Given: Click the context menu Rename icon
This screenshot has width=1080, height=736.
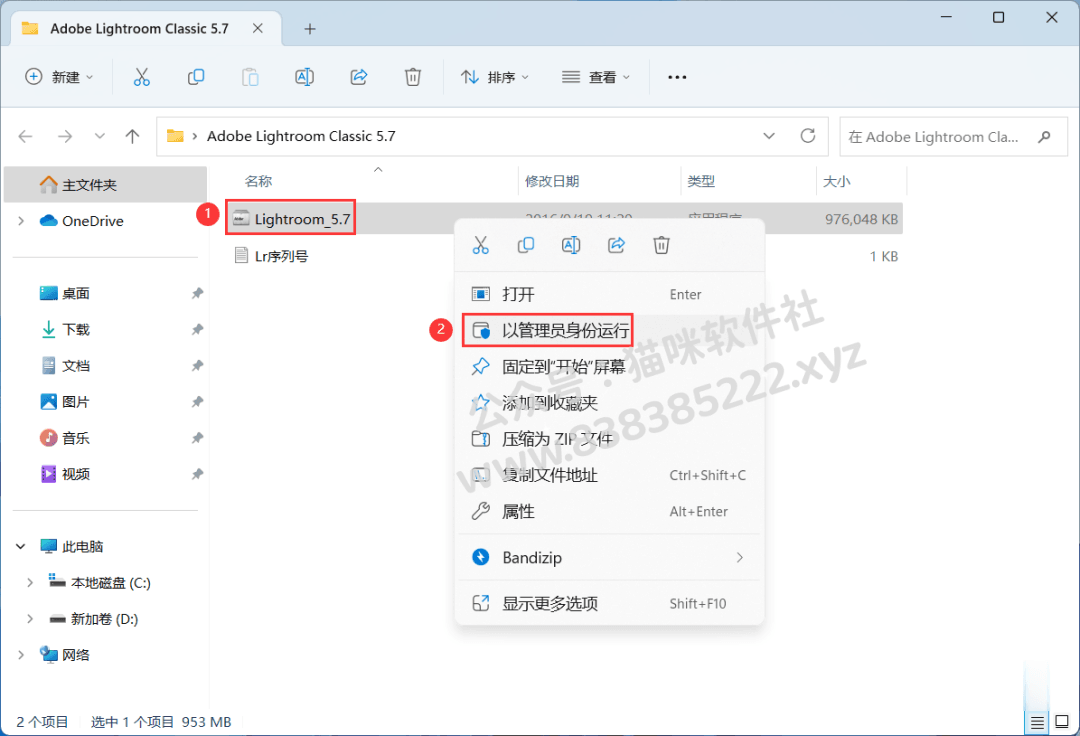Looking at the screenshot, I should point(571,245).
